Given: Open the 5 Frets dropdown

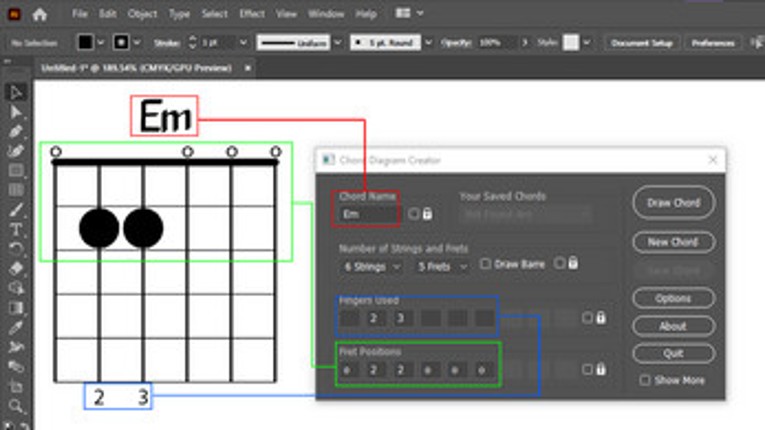Looking at the screenshot, I should point(443,267).
